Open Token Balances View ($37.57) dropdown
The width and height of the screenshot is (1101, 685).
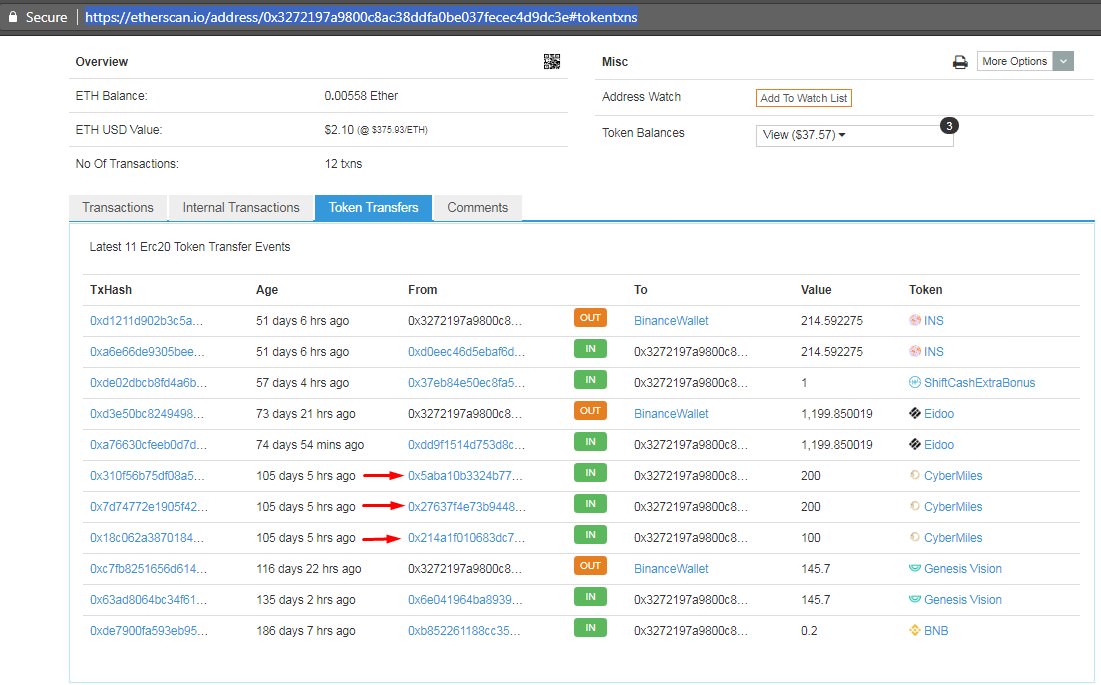[855, 135]
